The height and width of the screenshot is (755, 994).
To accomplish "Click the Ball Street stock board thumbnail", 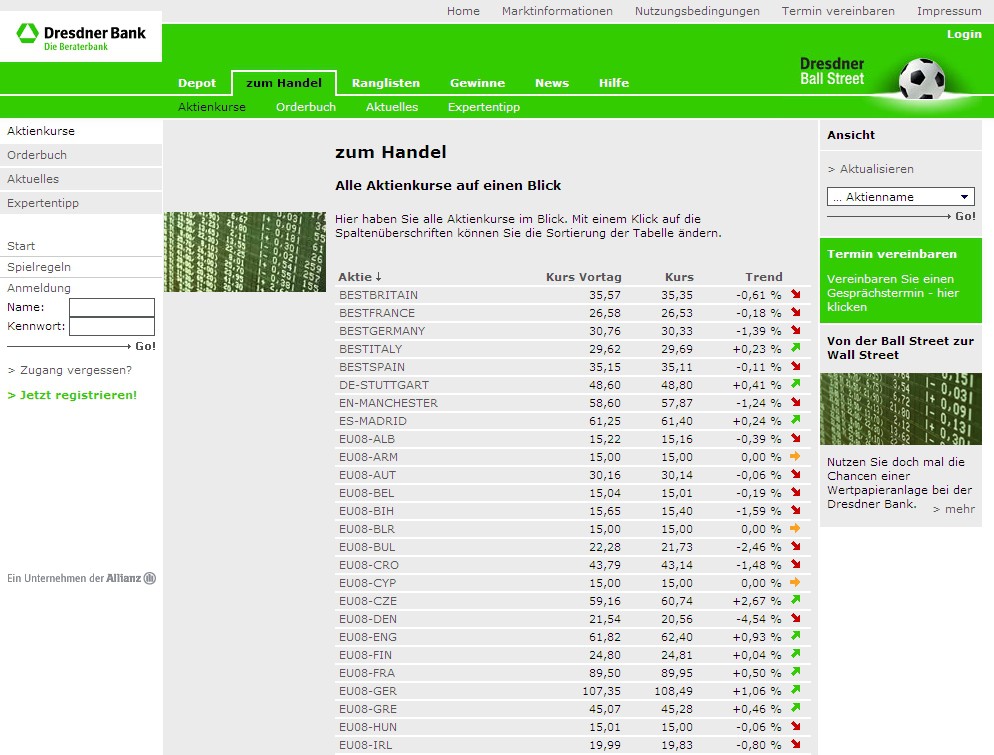I will tap(900, 409).
